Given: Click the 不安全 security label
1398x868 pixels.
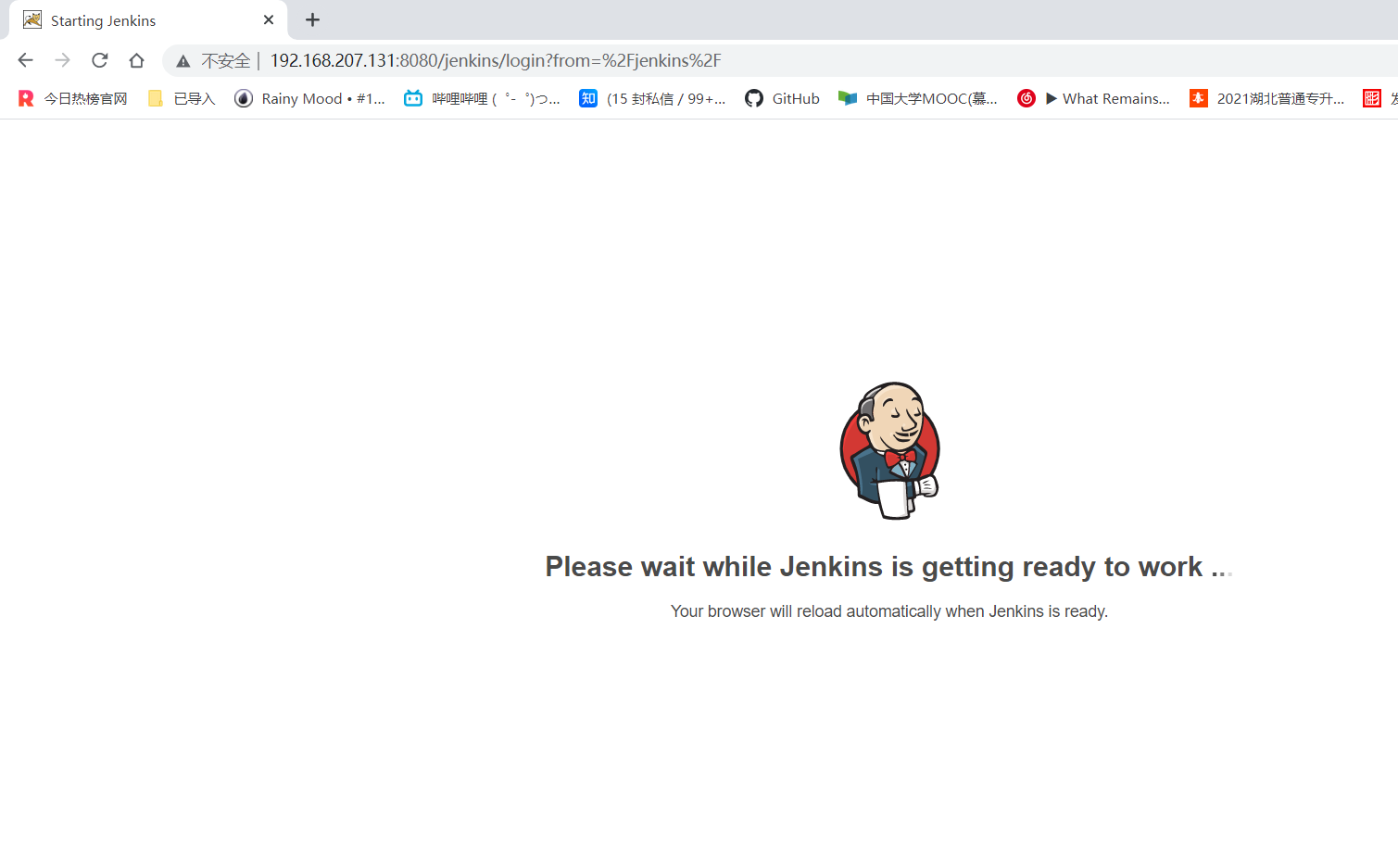Looking at the screenshot, I should click(x=226, y=61).
